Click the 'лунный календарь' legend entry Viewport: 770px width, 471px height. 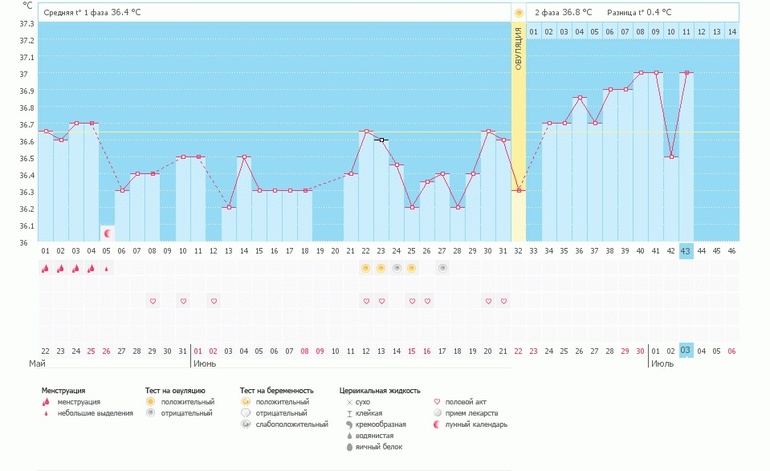[476, 424]
